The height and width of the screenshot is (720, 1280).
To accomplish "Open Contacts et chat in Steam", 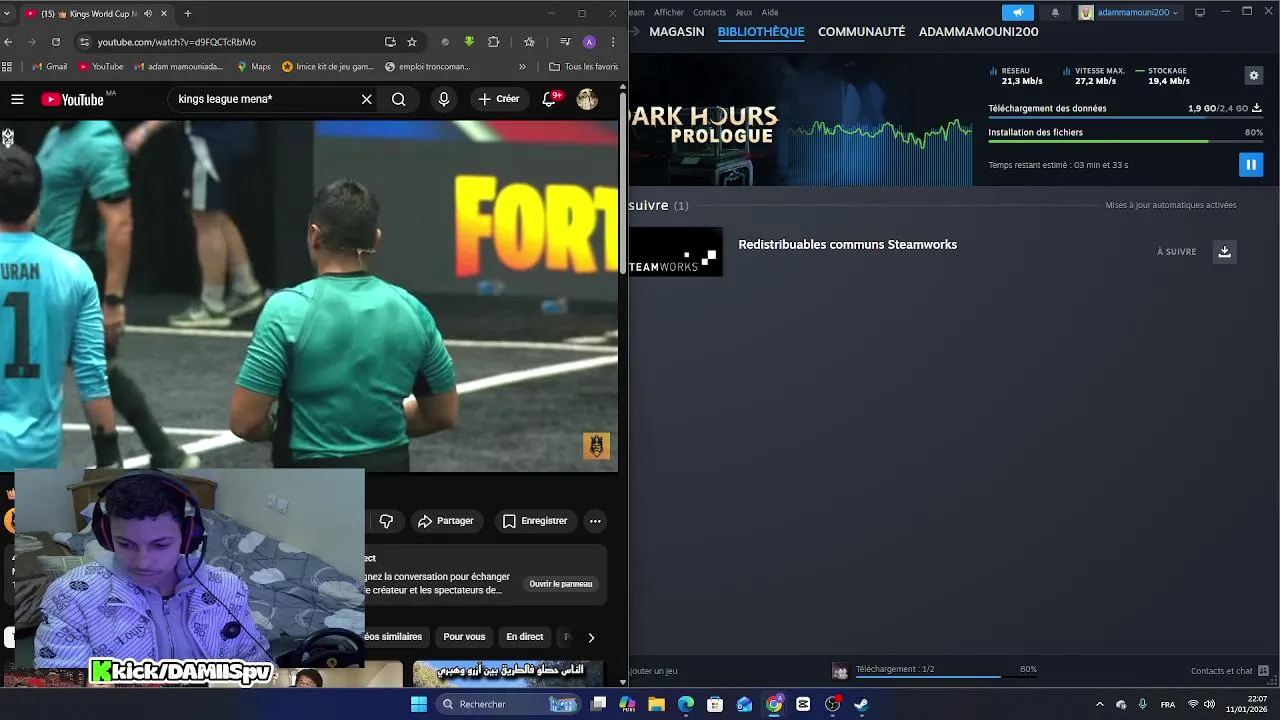I will coord(1230,671).
